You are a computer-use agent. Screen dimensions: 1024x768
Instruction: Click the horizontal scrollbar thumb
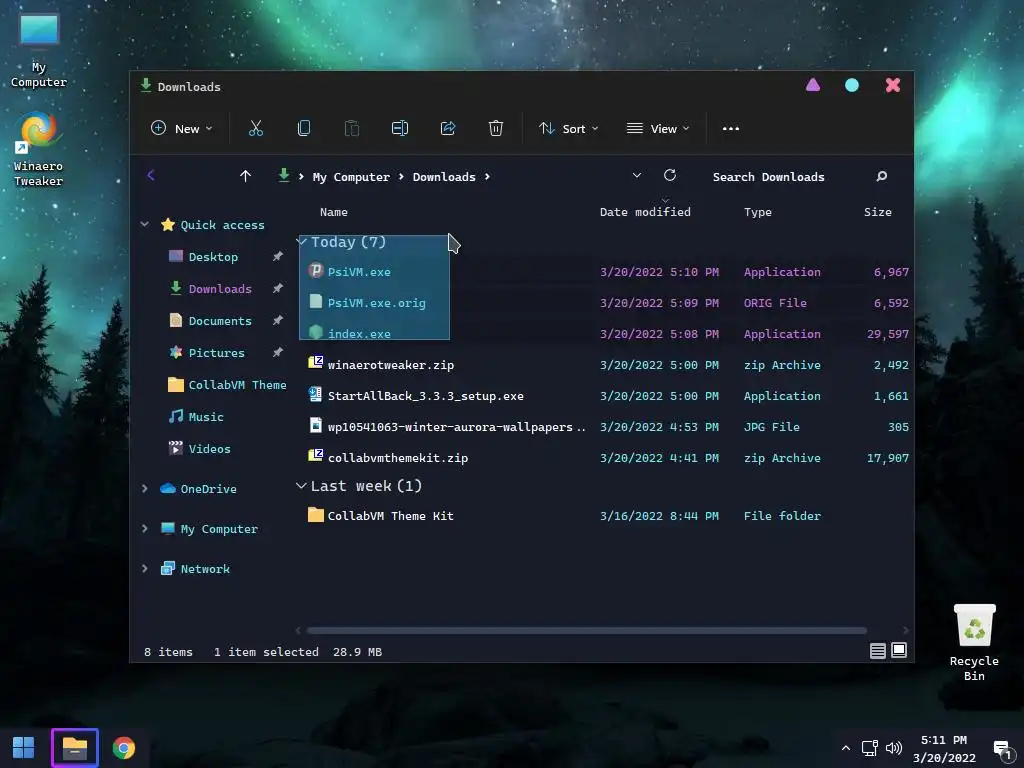point(586,630)
